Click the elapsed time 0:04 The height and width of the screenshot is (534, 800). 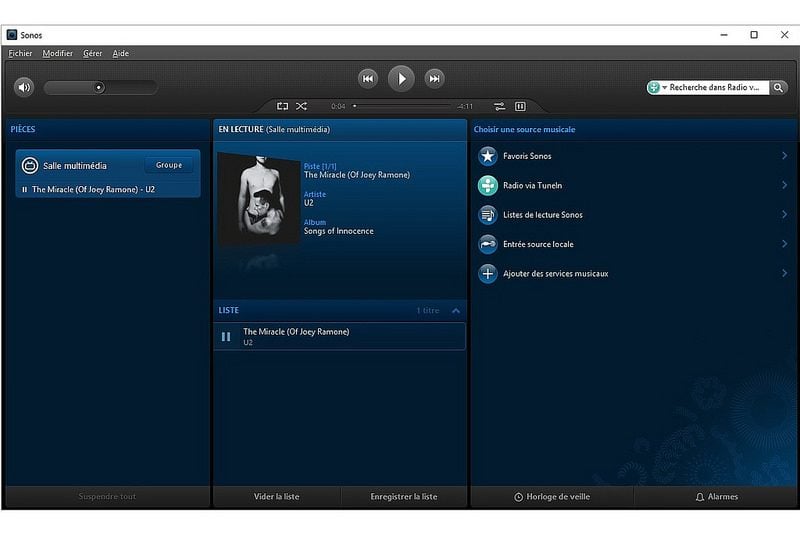(338, 106)
